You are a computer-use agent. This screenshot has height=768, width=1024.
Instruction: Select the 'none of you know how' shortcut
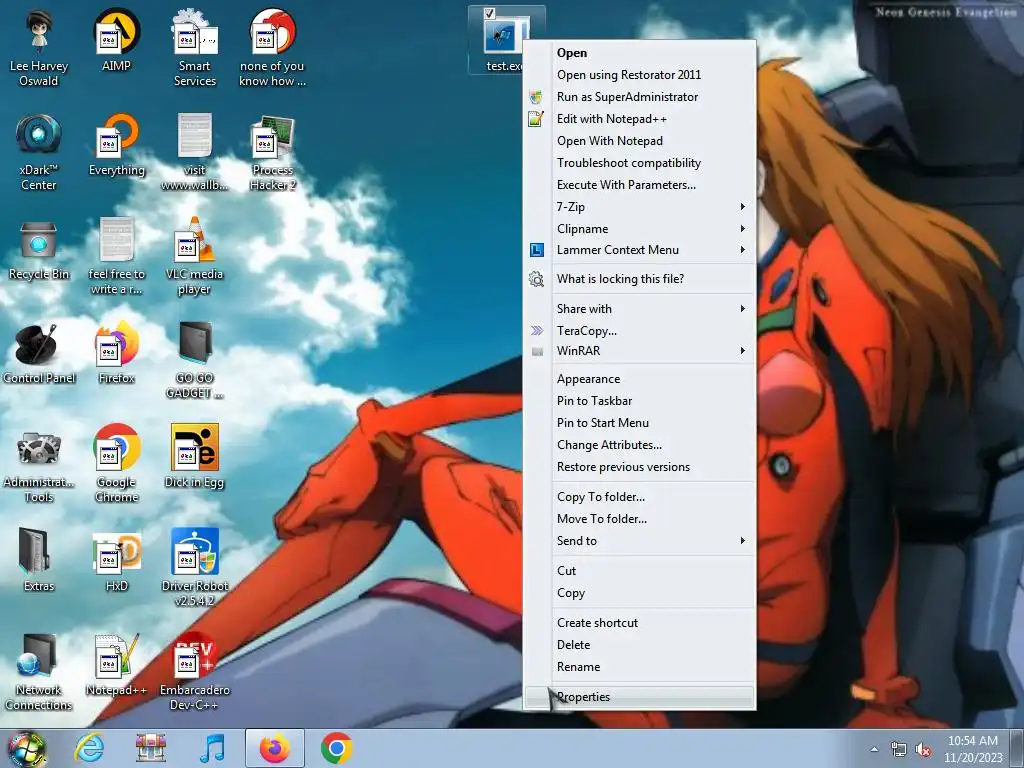click(272, 47)
